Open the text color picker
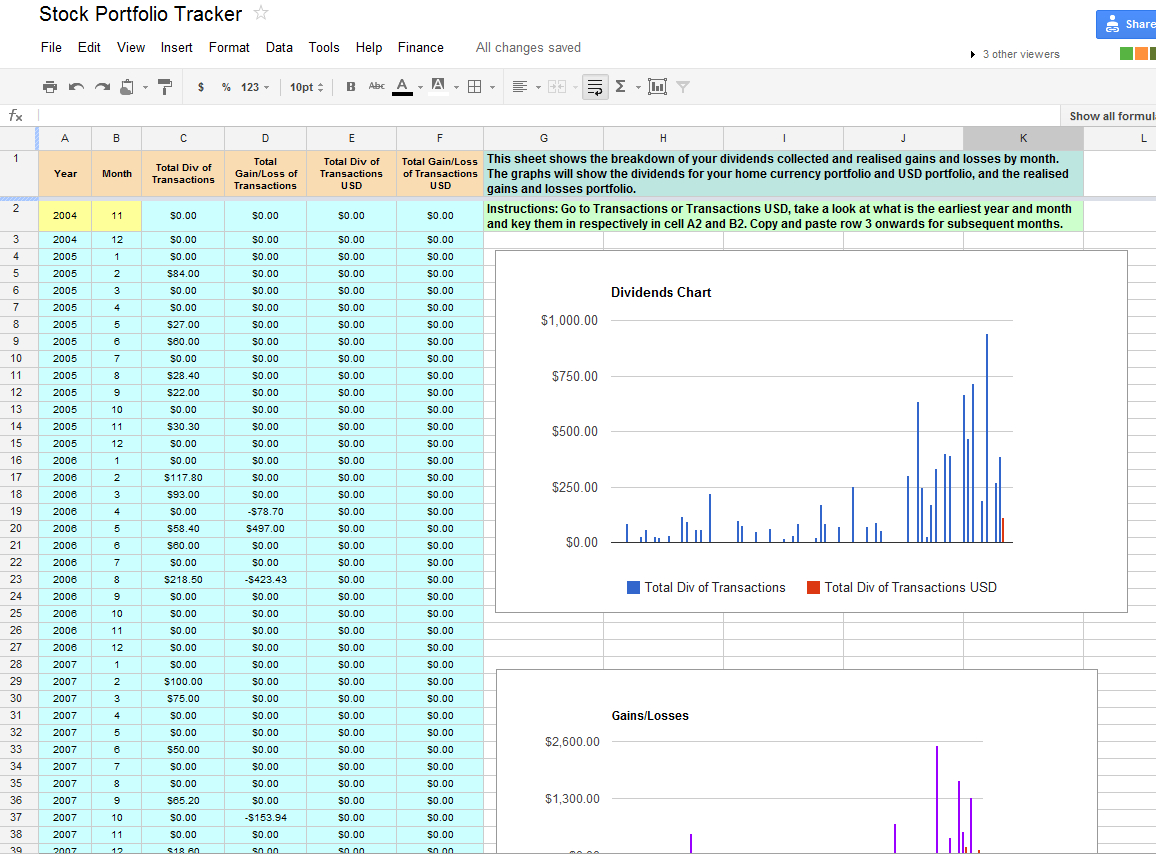The width and height of the screenshot is (1156, 854). (x=404, y=86)
